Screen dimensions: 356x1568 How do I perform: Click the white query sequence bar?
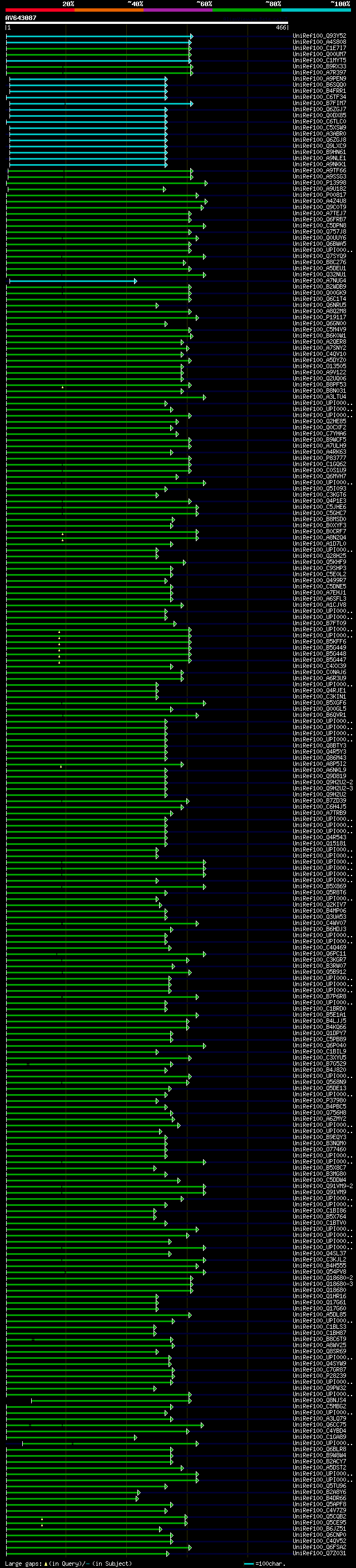pos(147,23)
